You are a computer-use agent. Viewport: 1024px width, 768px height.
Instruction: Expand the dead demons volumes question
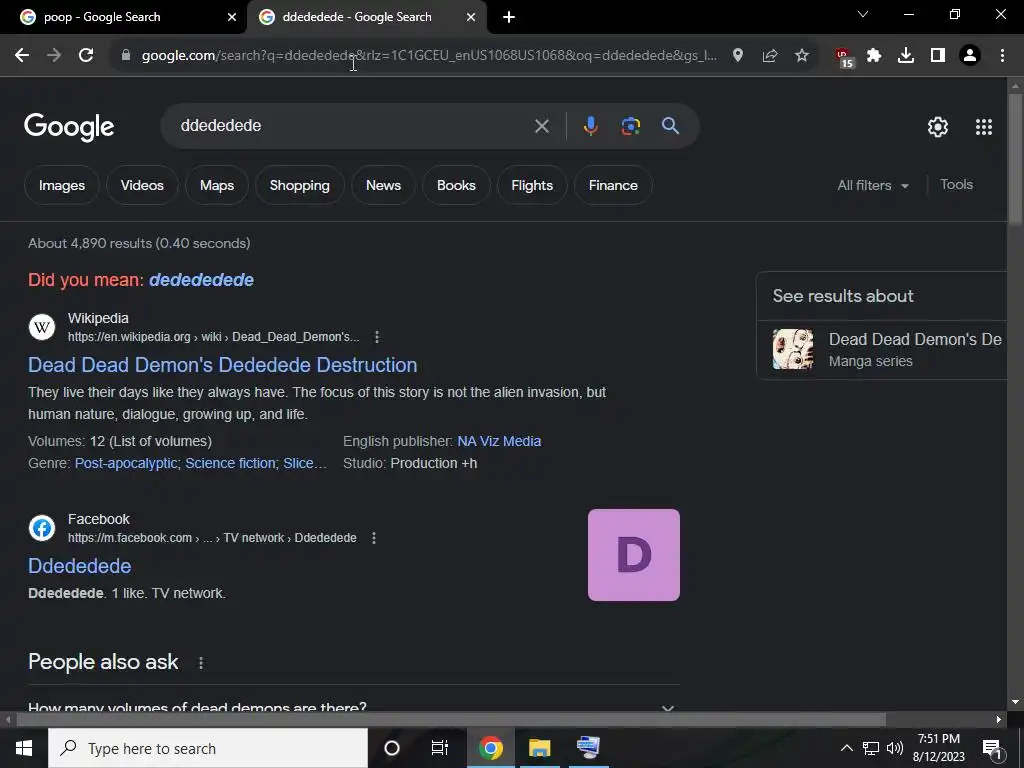pos(353,707)
